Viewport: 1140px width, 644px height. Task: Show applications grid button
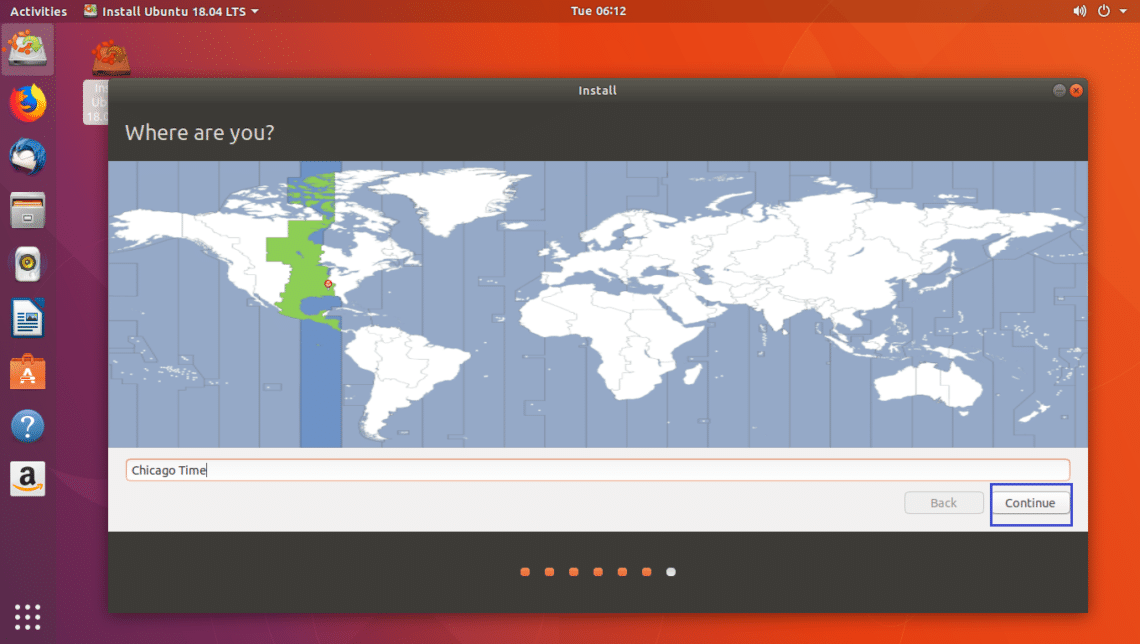pyautogui.click(x=28, y=617)
